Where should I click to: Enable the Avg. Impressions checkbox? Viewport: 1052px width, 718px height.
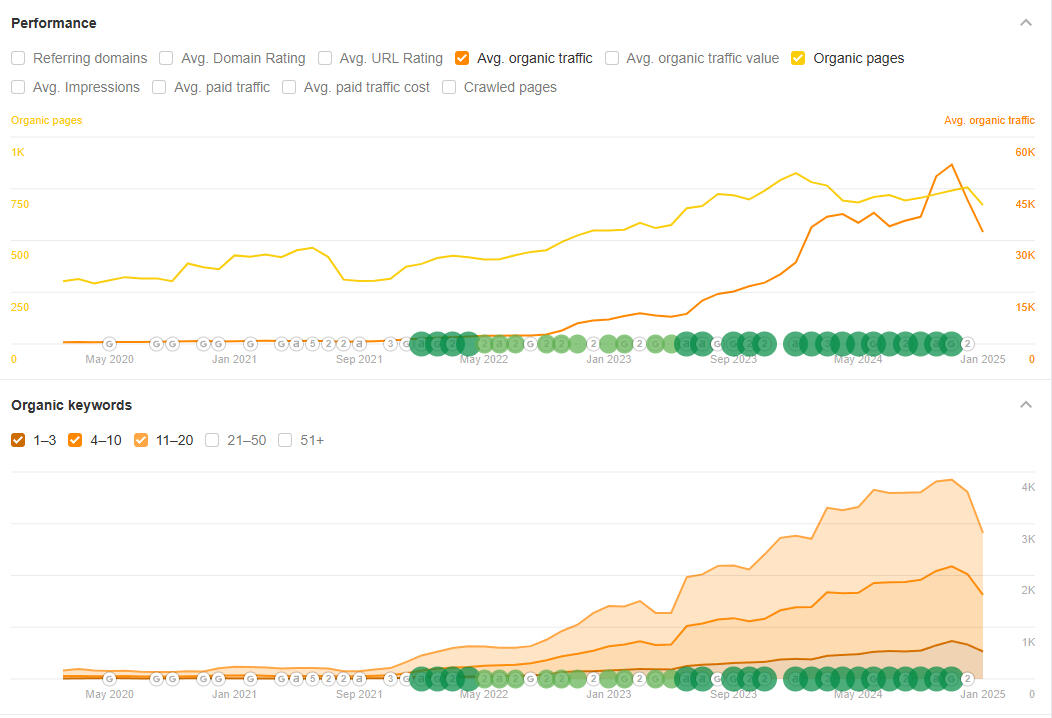click(x=17, y=87)
